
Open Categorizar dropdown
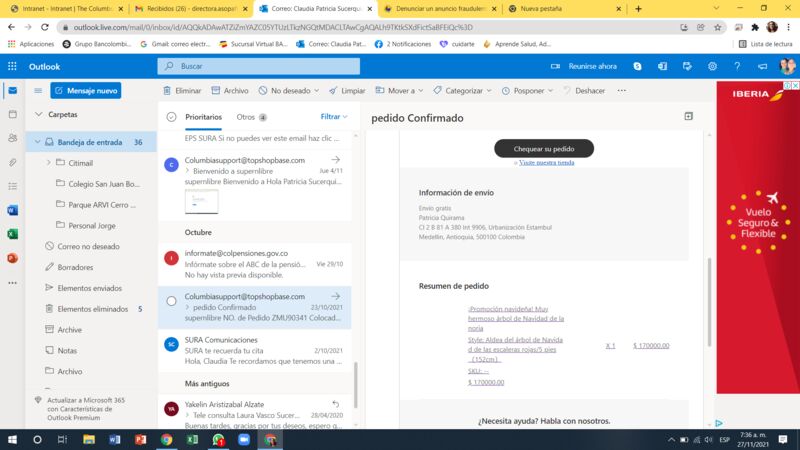click(x=462, y=91)
